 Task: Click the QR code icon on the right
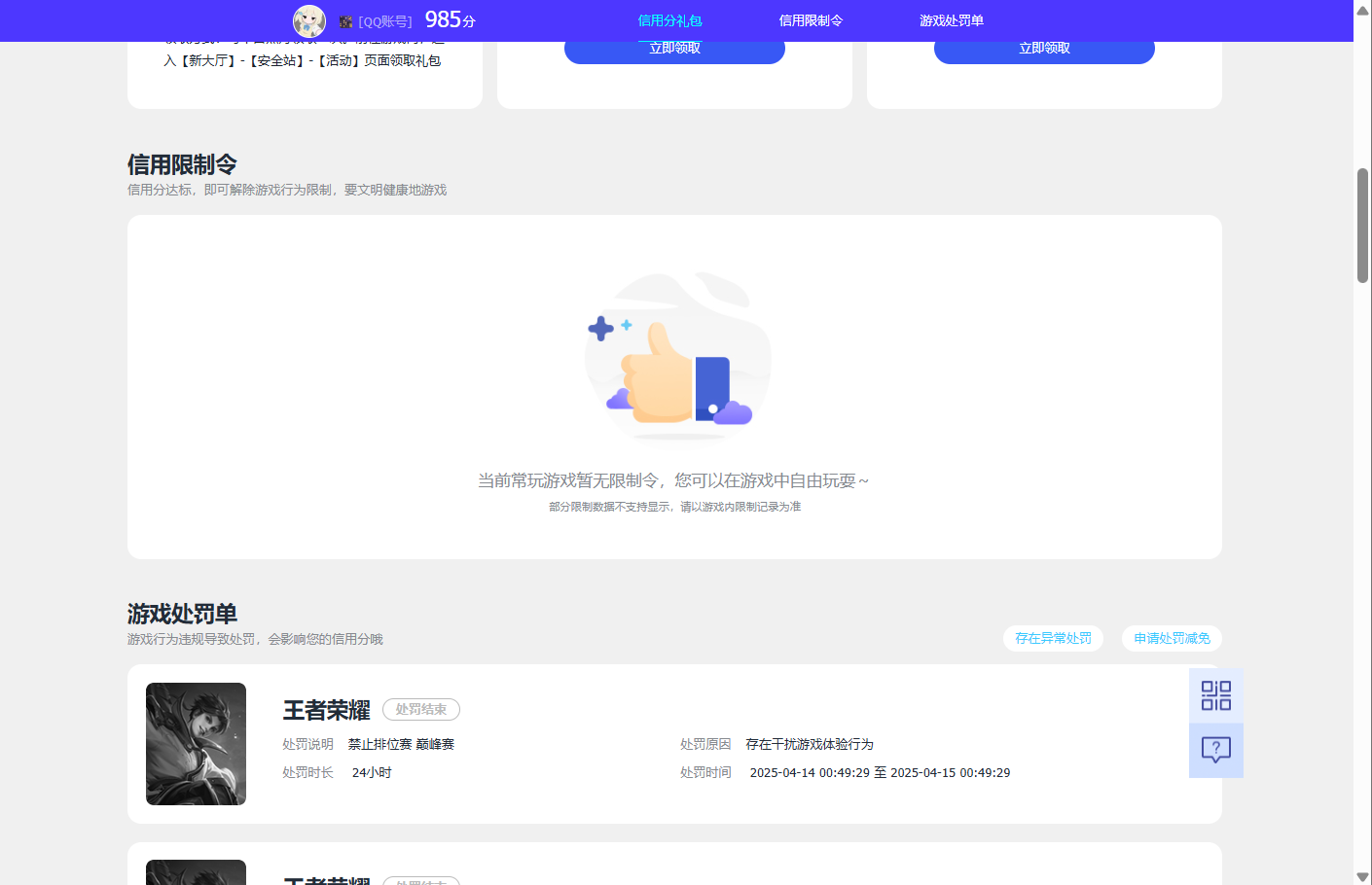pos(1215,694)
